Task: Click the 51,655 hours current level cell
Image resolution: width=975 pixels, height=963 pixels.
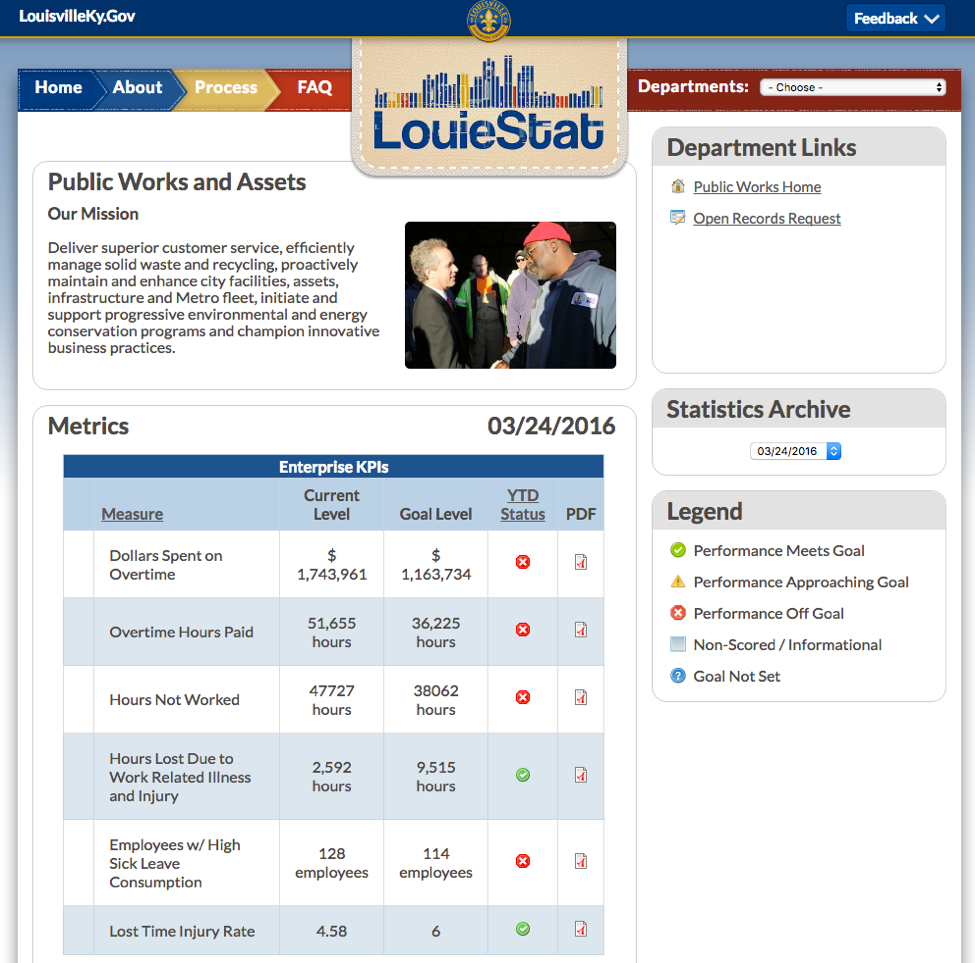Action: pyautogui.click(x=331, y=632)
